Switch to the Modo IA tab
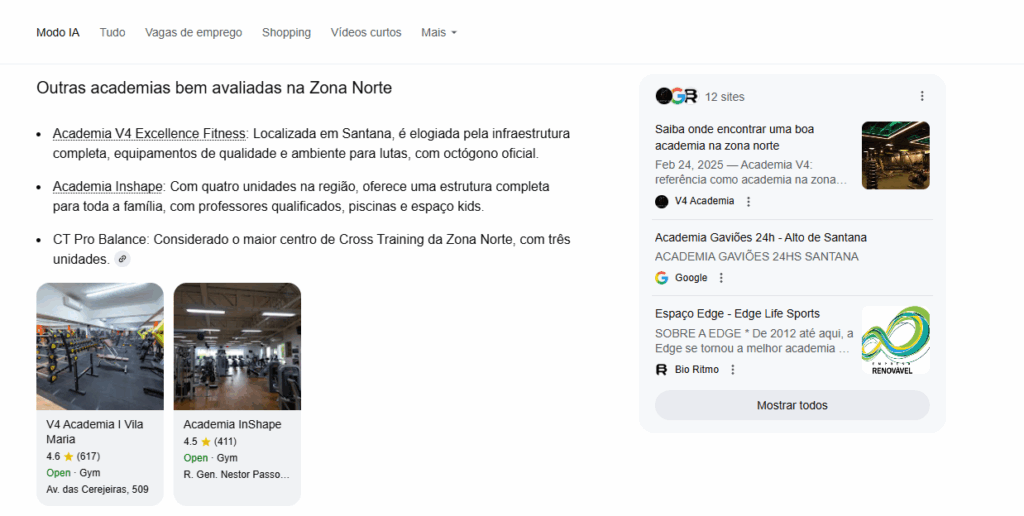Viewport: 1024px width, 516px height. [x=58, y=33]
